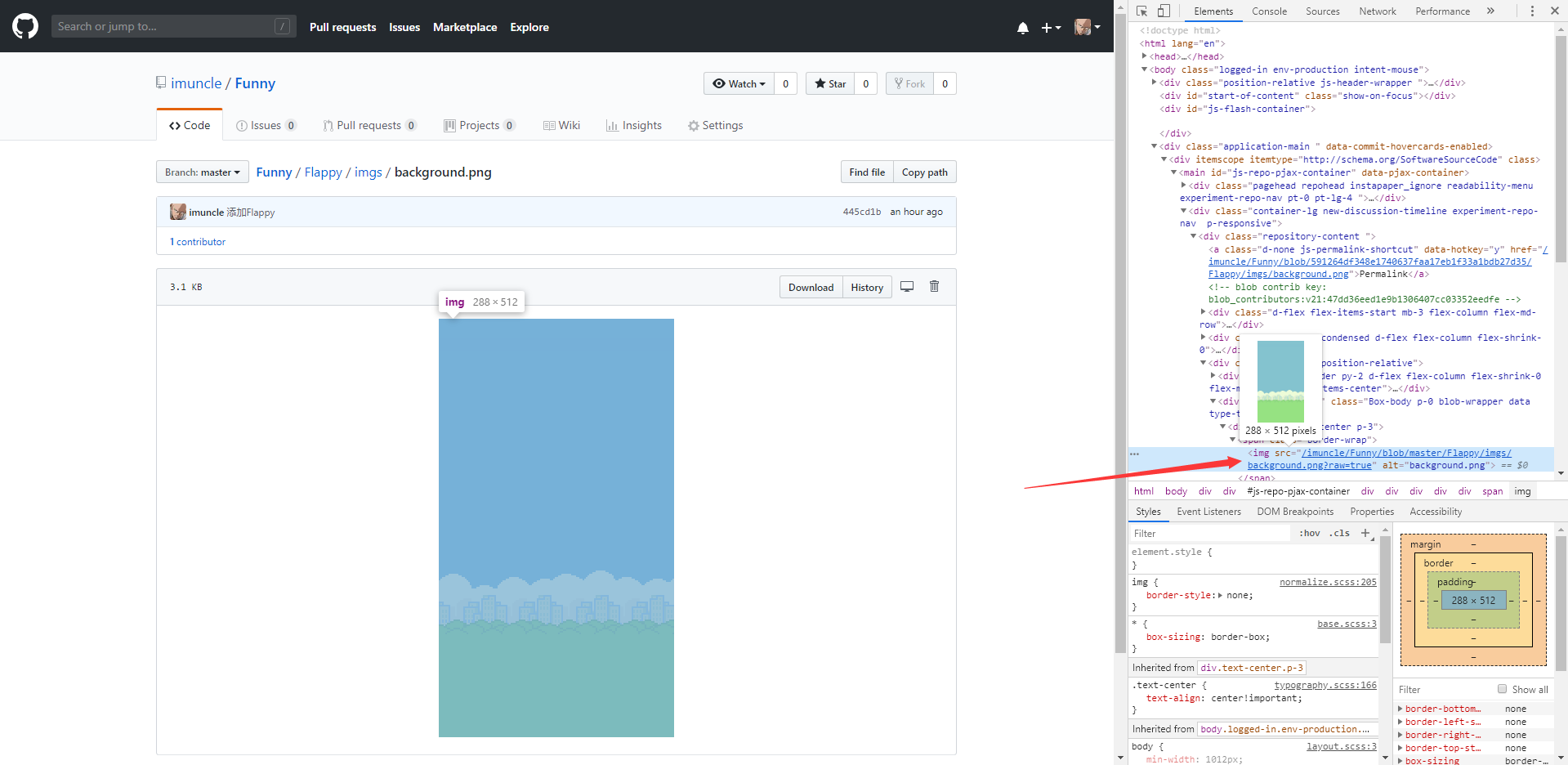Screen dimensions: 1568x765
Task: Open the 1 contributor link
Action: [198, 241]
